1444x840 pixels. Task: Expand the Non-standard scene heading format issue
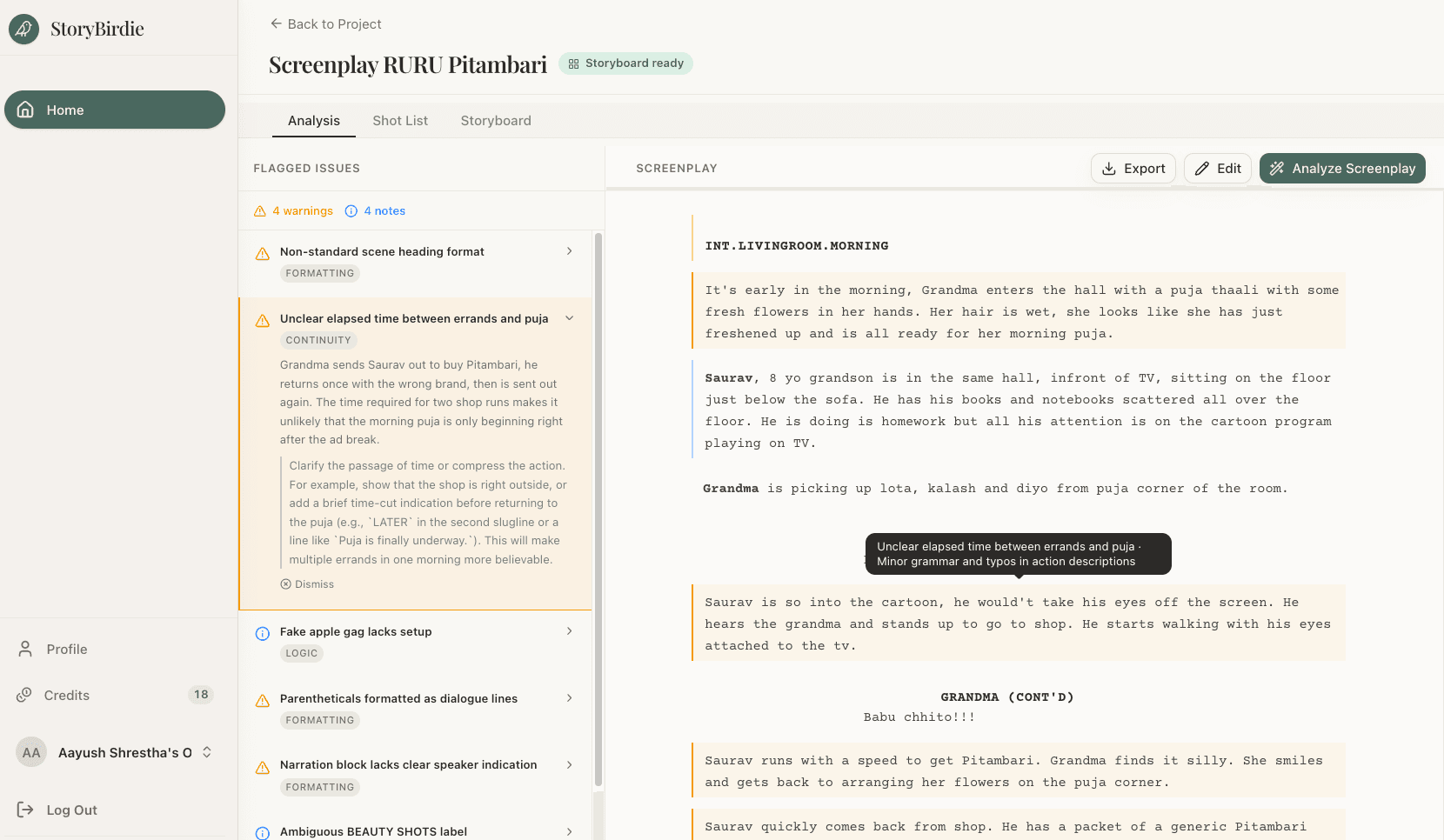569,251
